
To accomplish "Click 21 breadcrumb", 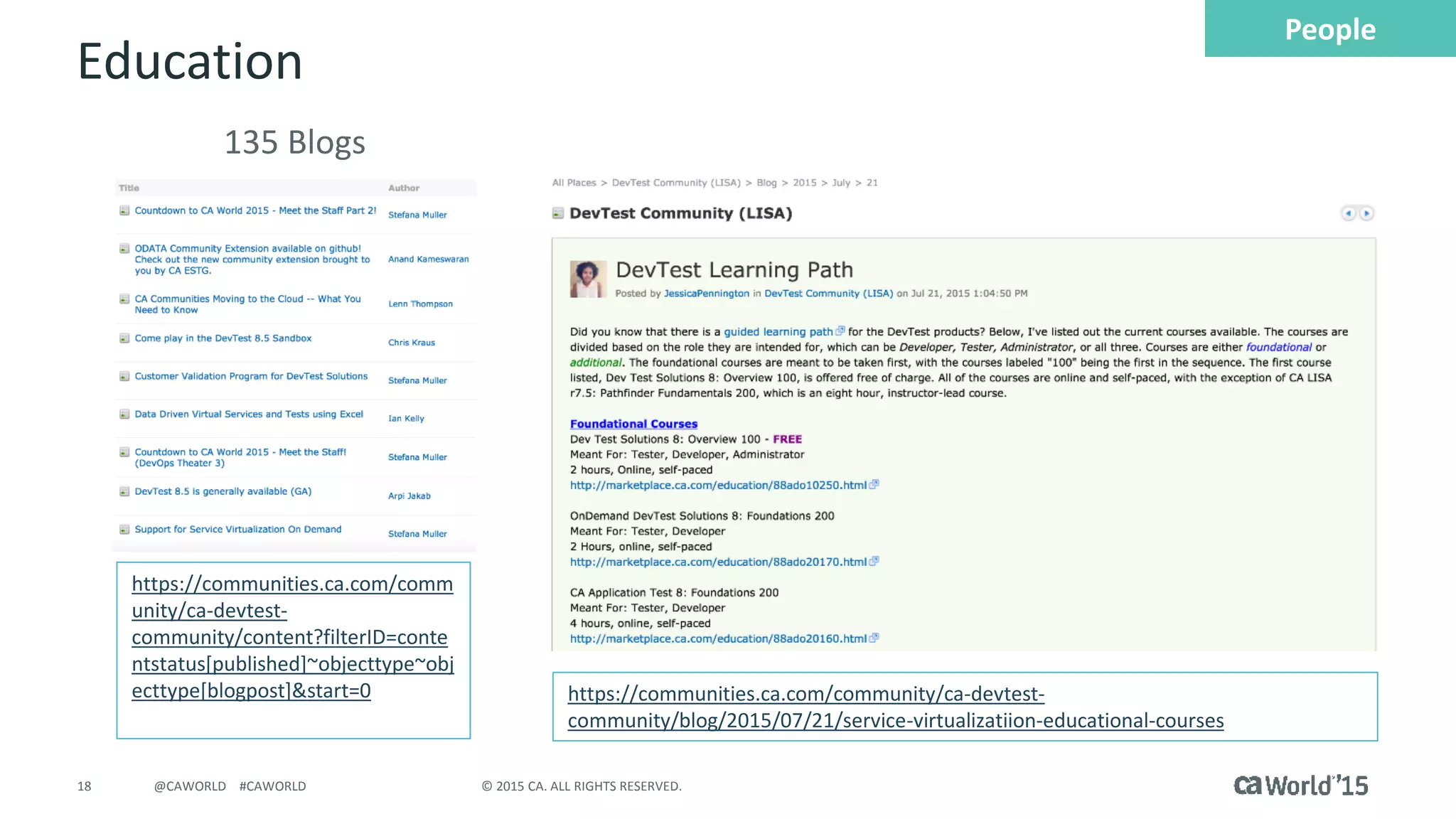I will click(x=872, y=183).
